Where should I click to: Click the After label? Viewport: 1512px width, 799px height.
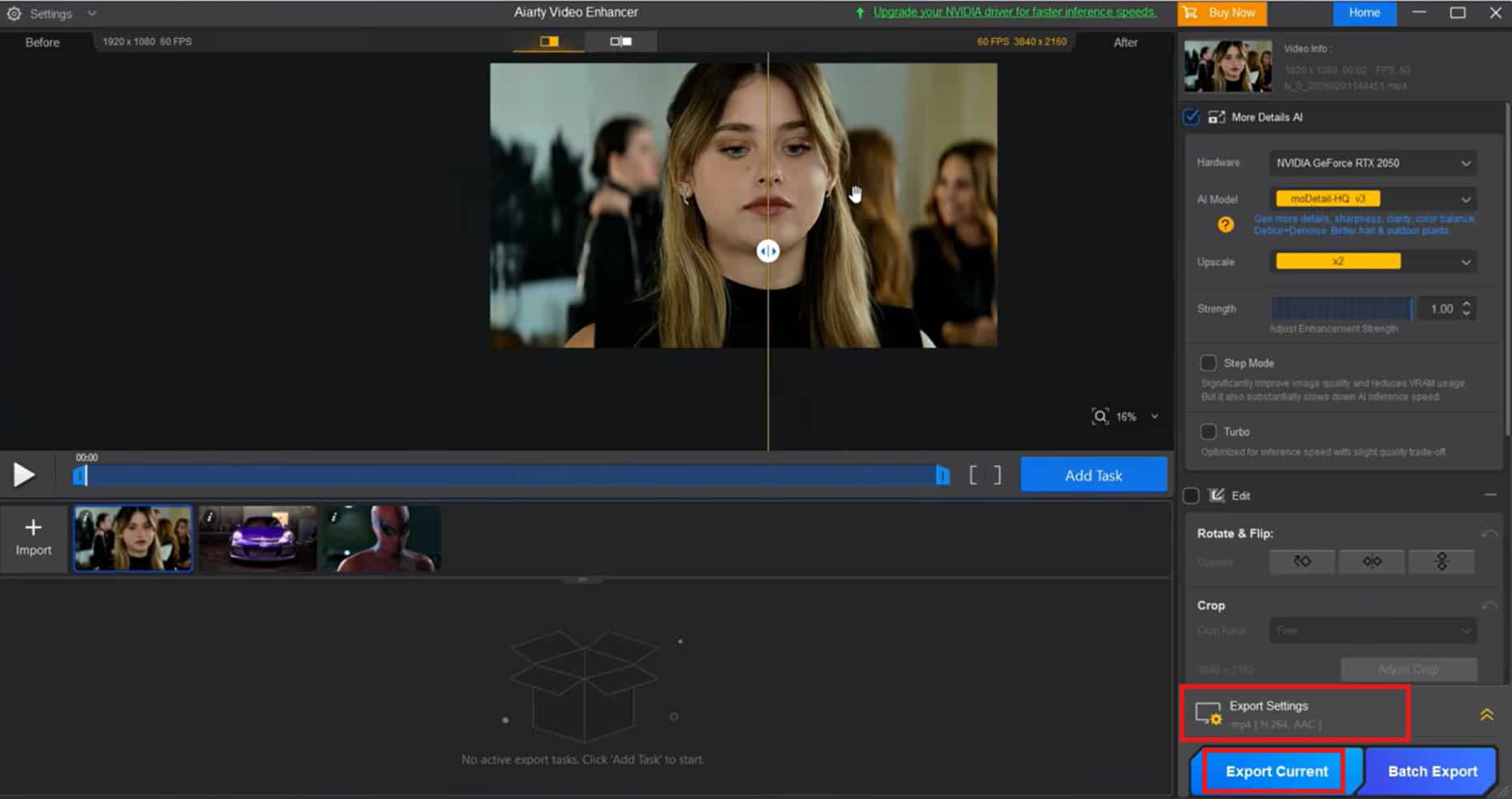point(1125,42)
